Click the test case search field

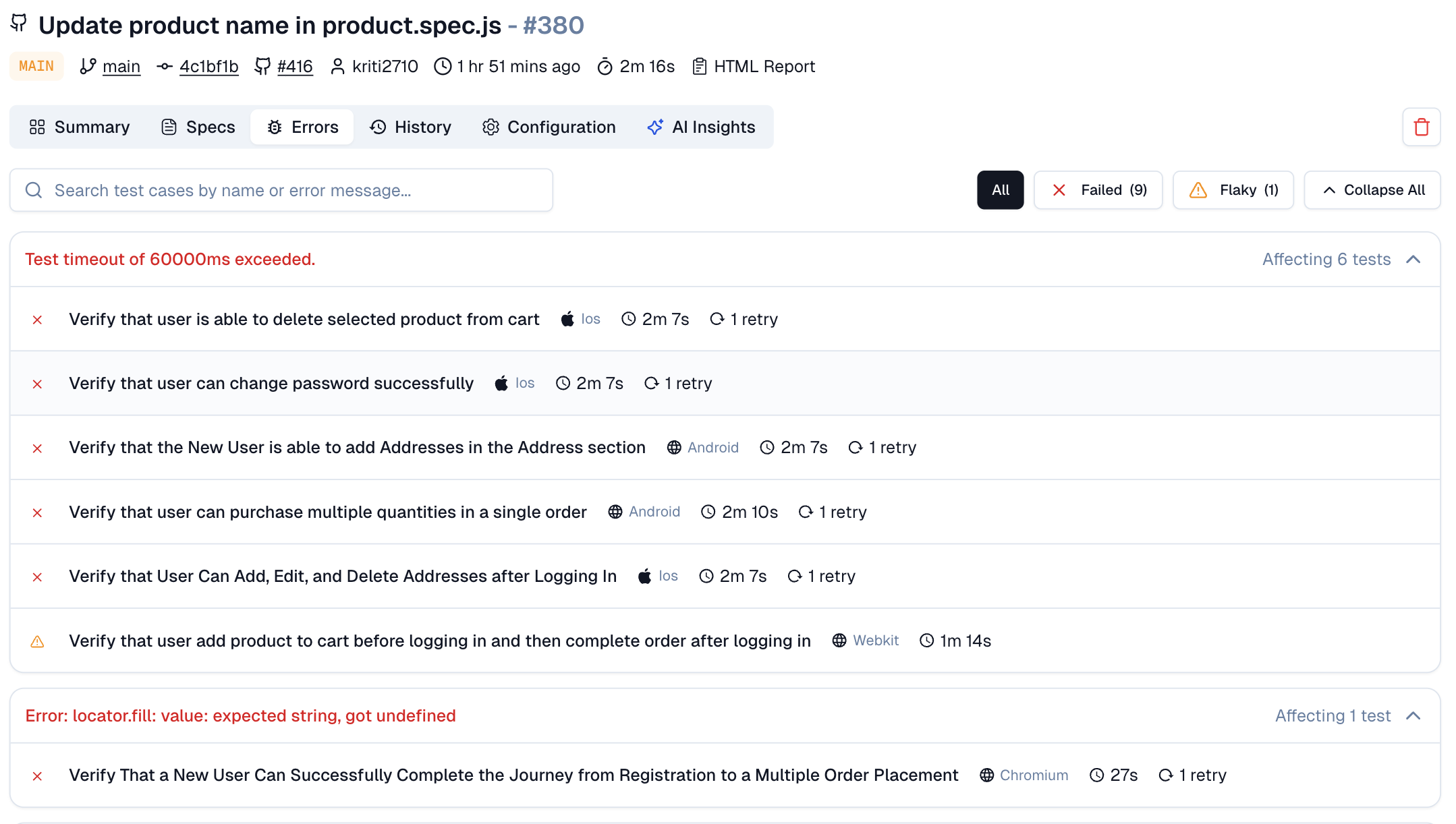(x=290, y=190)
